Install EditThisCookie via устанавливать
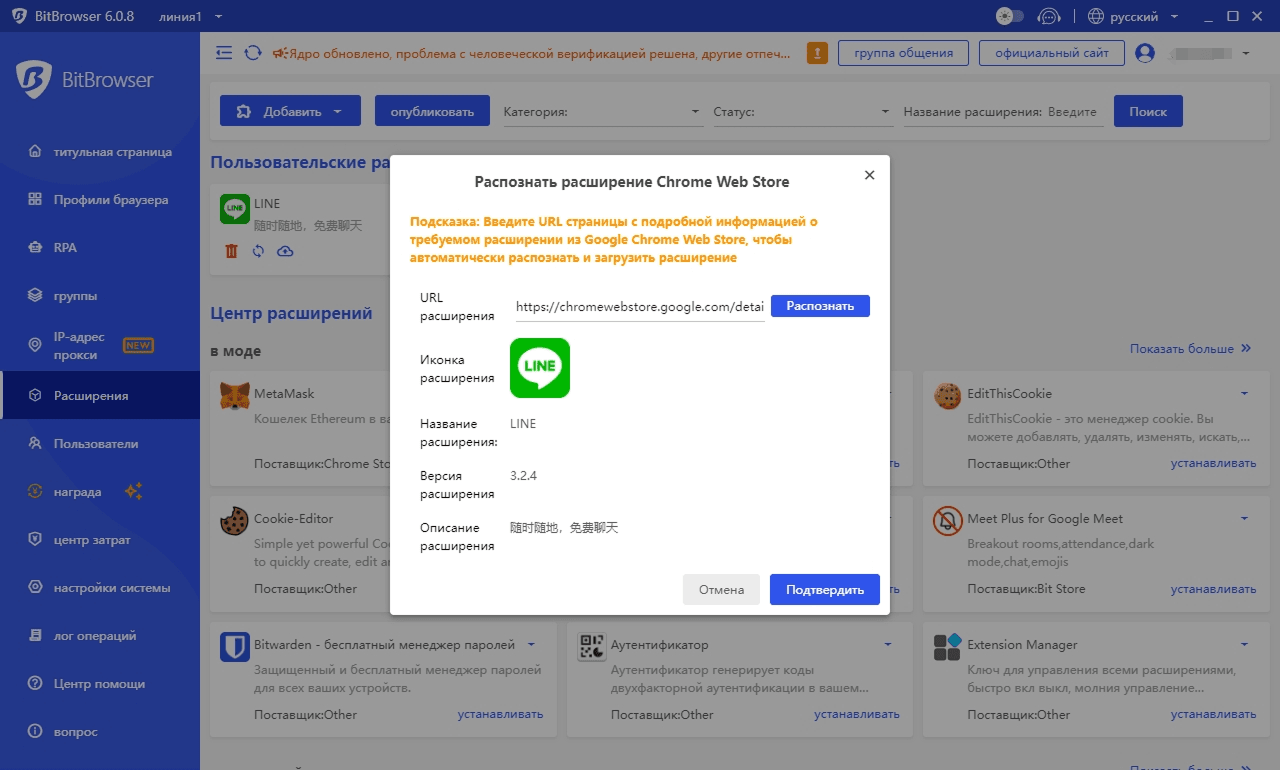This screenshot has height=770, width=1280. (1214, 463)
